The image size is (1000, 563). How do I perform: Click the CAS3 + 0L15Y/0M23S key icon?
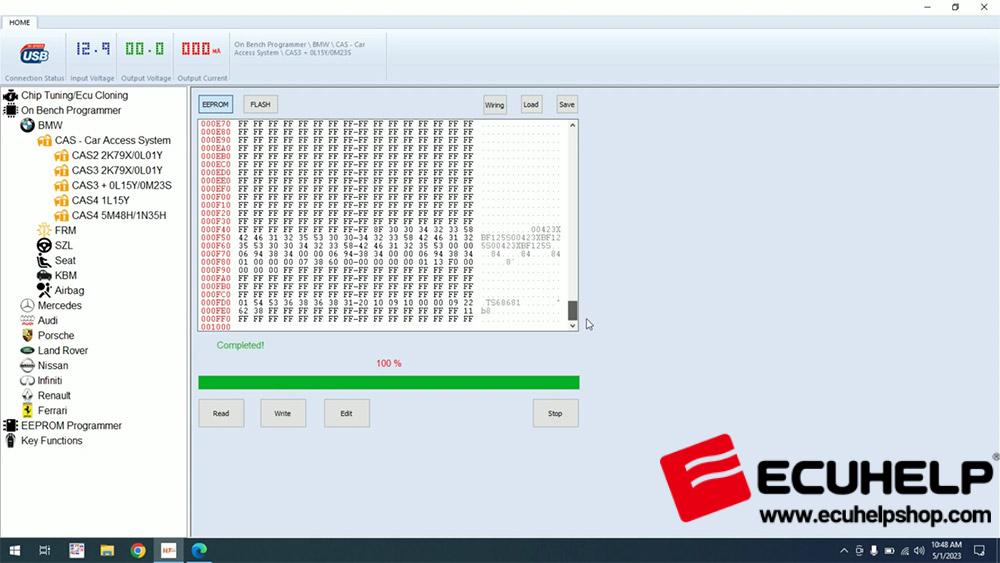click(61, 186)
